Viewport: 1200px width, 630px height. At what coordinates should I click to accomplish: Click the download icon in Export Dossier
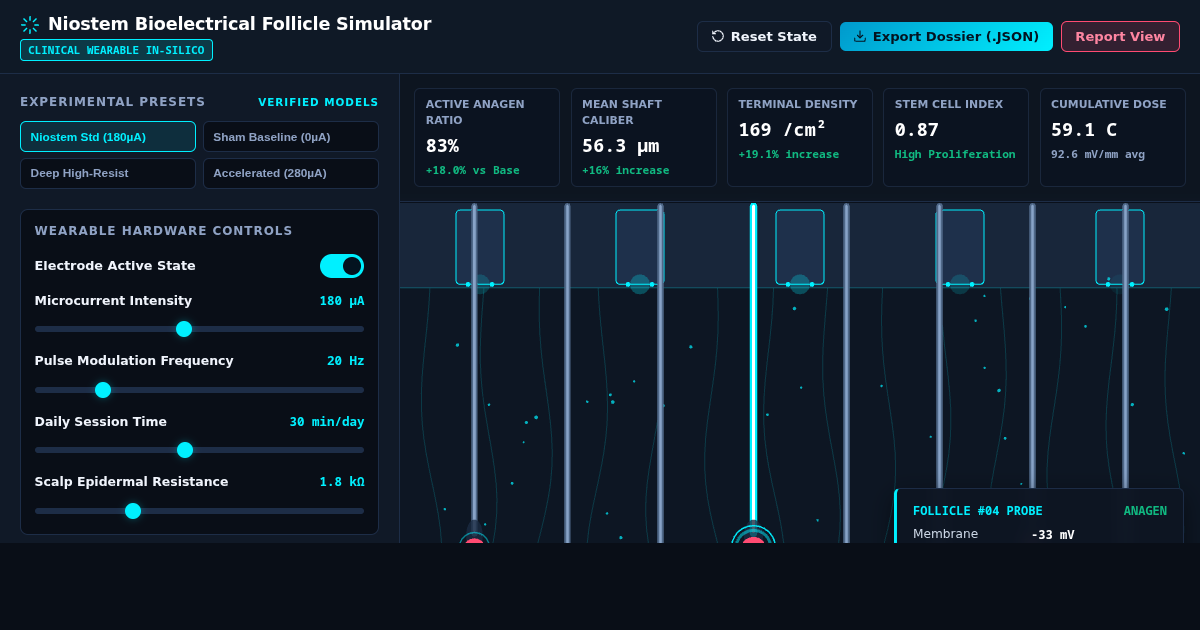860,36
